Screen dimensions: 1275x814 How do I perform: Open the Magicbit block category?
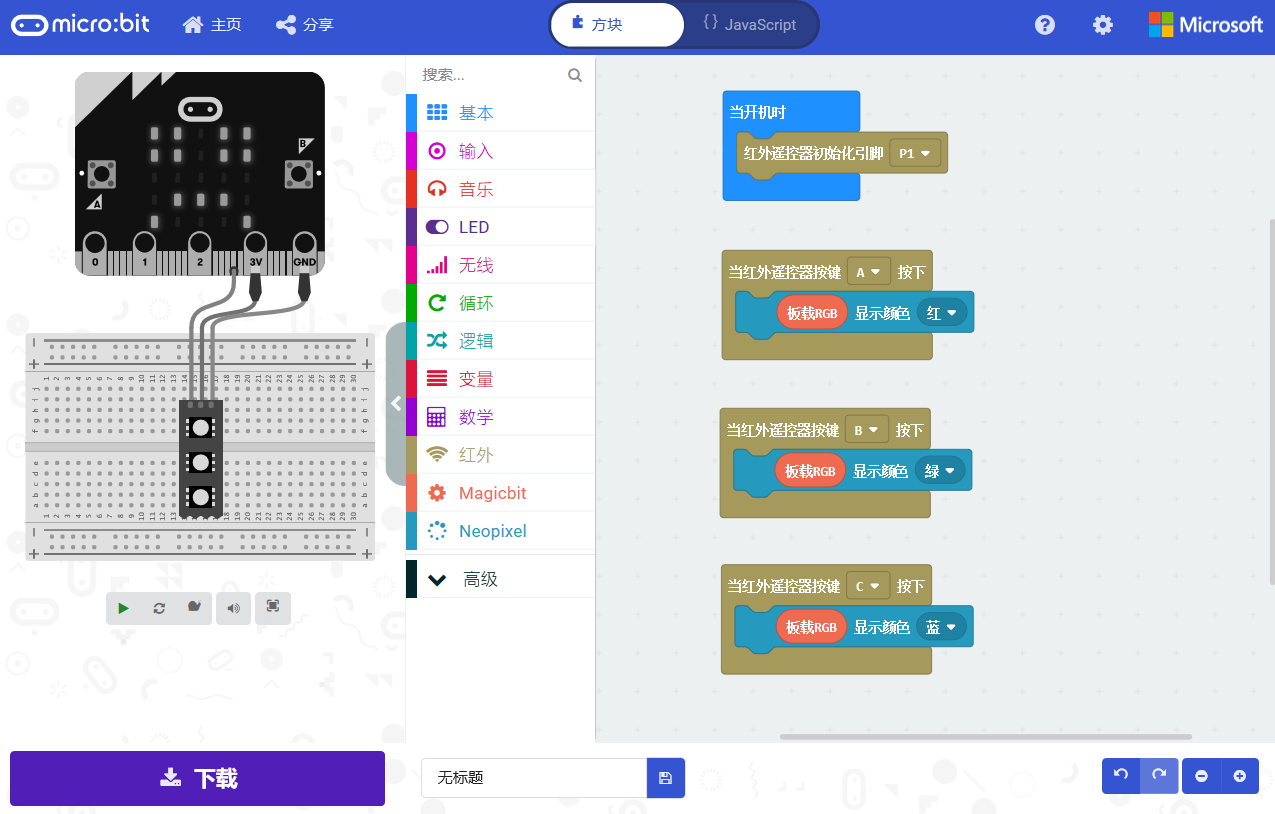point(500,493)
